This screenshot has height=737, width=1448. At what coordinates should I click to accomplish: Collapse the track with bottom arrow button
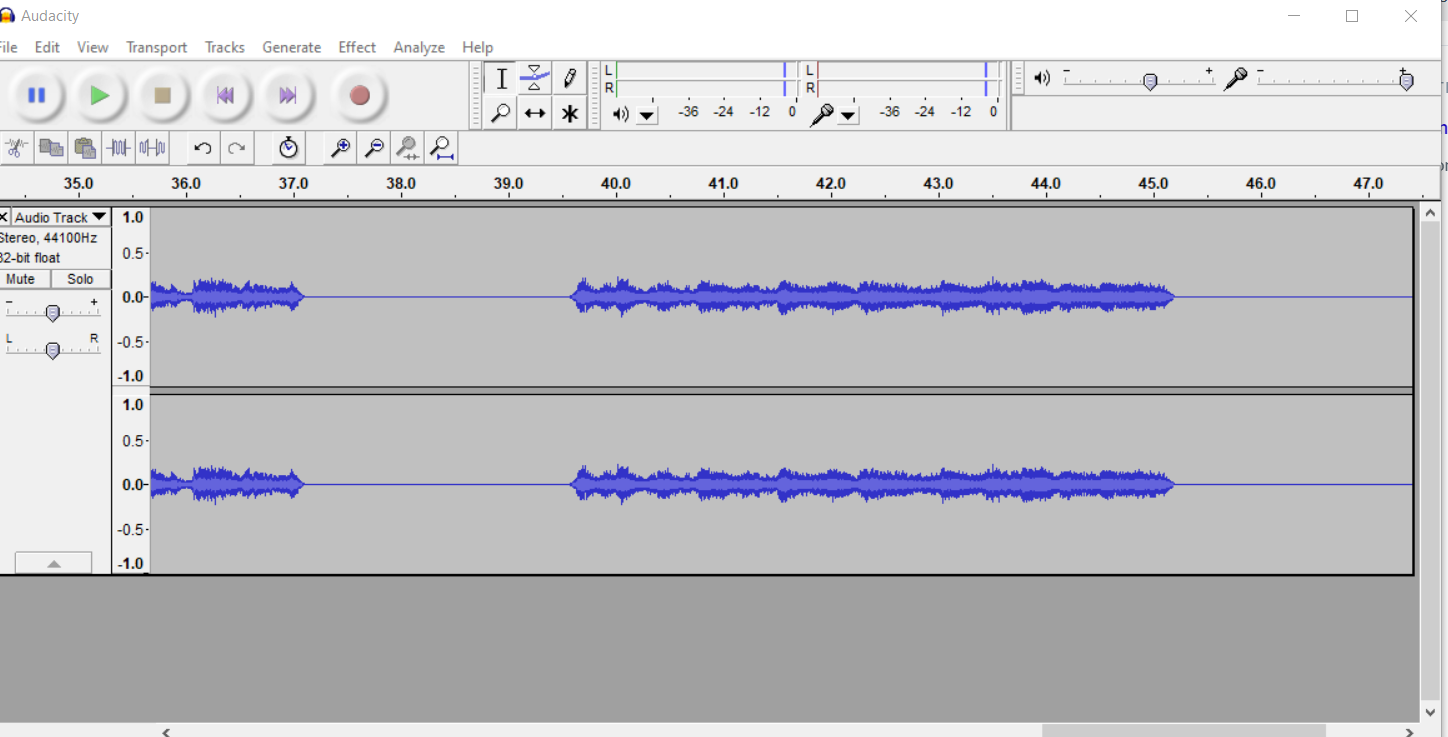click(x=54, y=564)
